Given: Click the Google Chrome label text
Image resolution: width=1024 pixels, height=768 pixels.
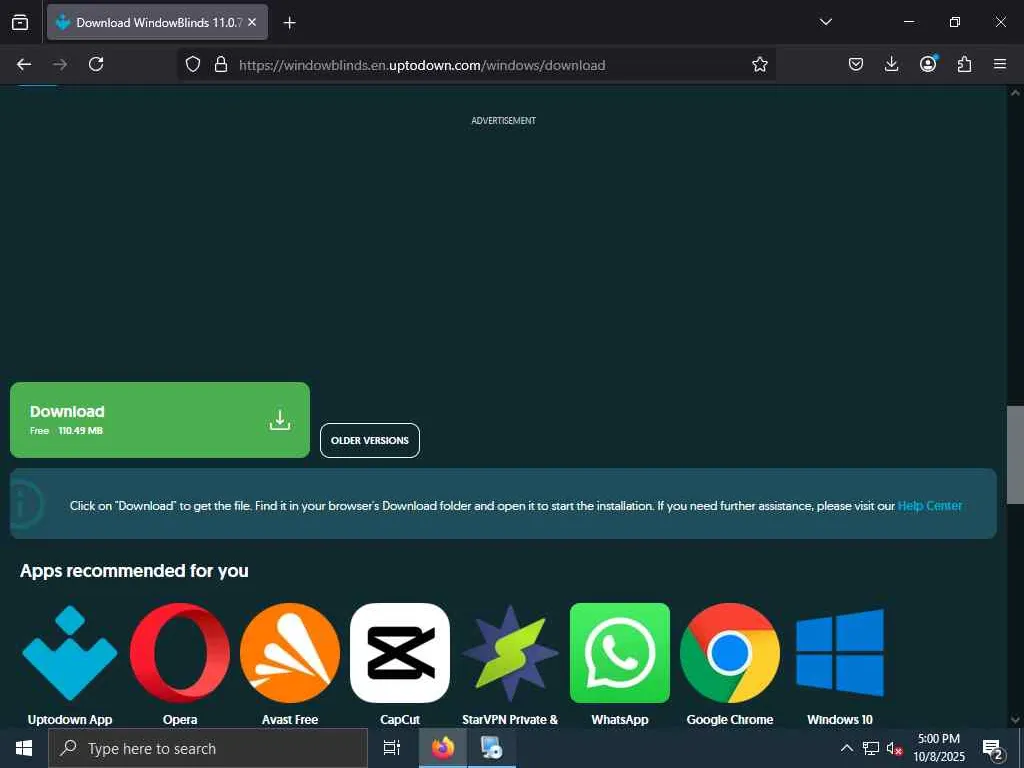Looking at the screenshot, I should pyautogui.click(x=729, y=720).
